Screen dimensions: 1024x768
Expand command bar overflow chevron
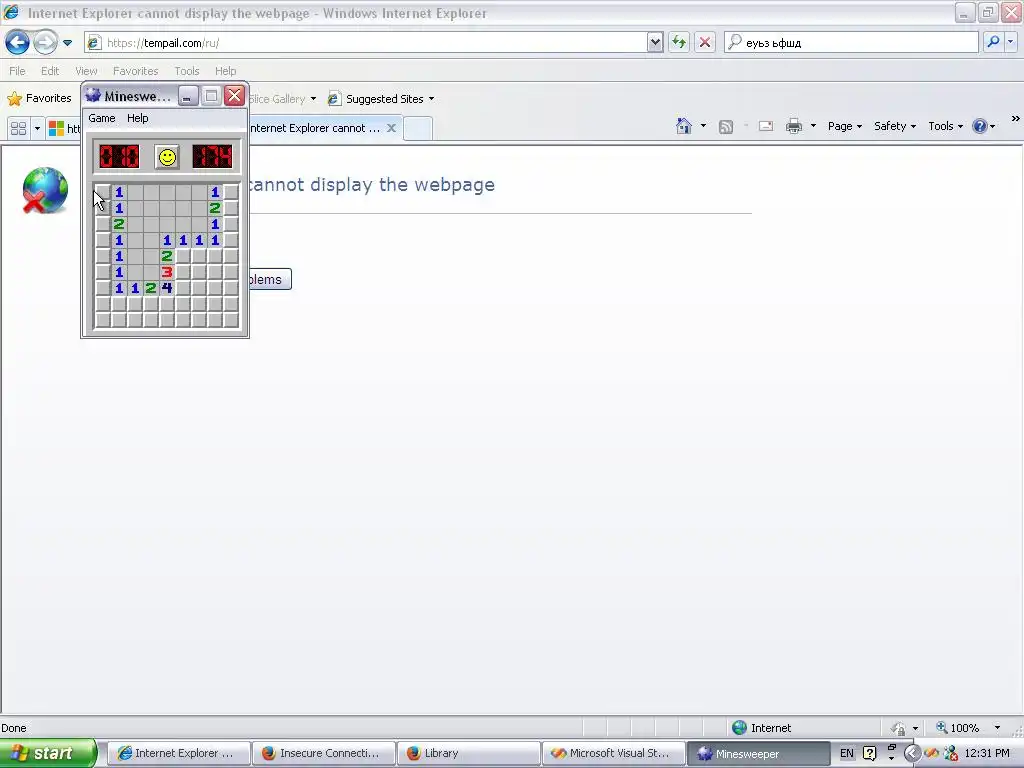(x=1016, y=118)
